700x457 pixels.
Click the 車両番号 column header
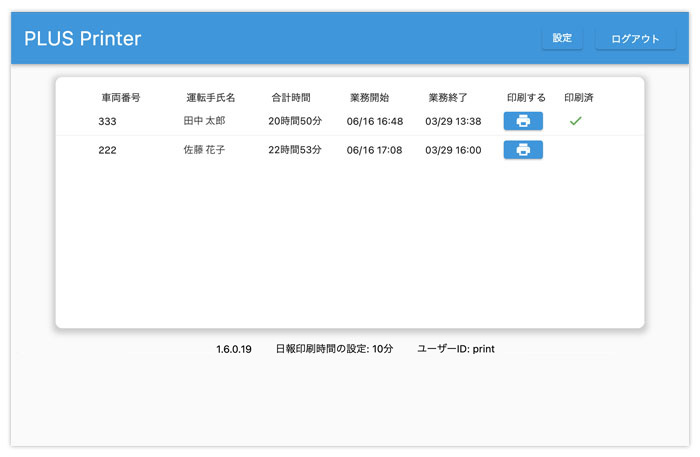click(121, 98)
